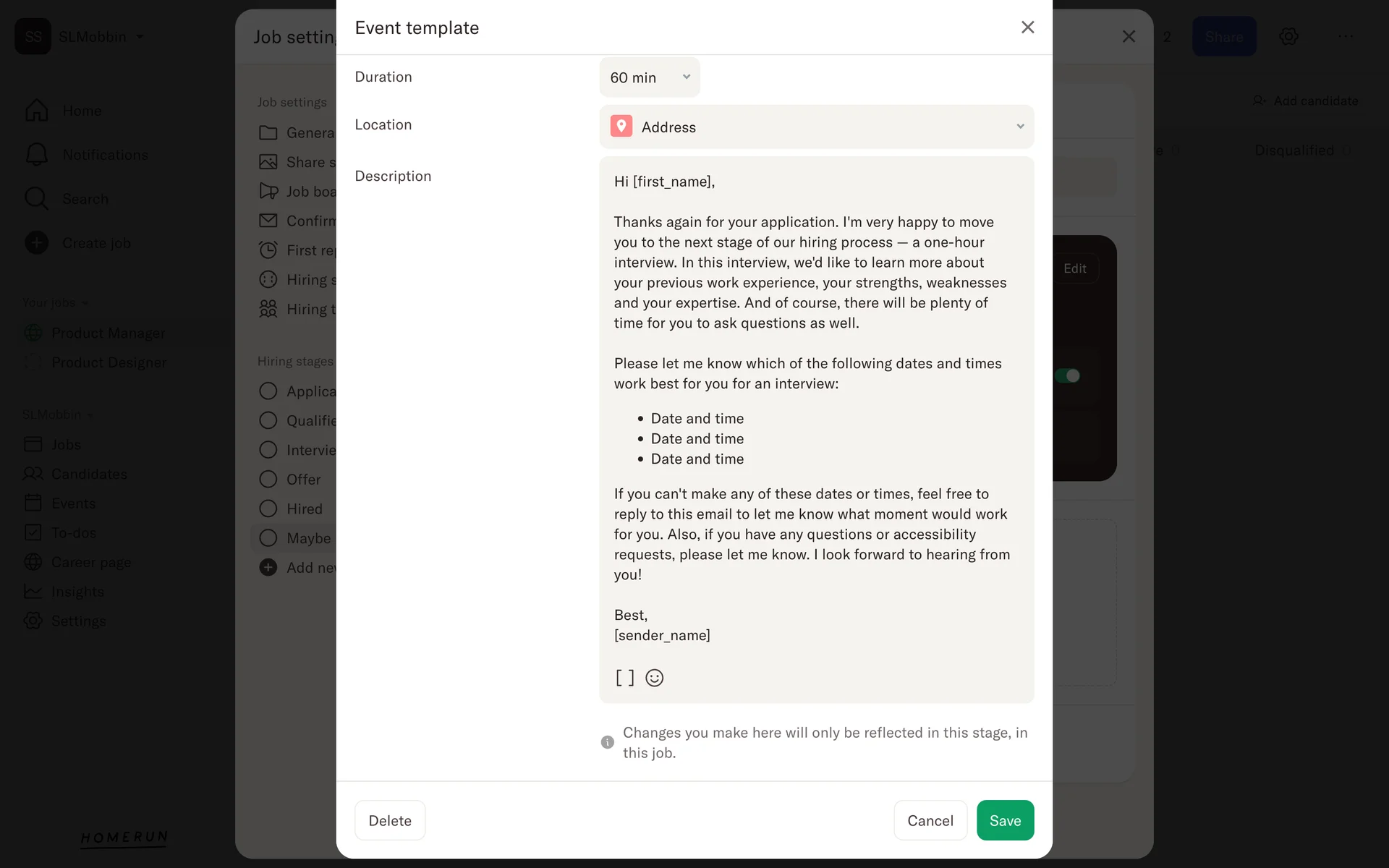Click the red Address pin icon
This screenshot has height=868, width=1389.
tap(621, 127)
